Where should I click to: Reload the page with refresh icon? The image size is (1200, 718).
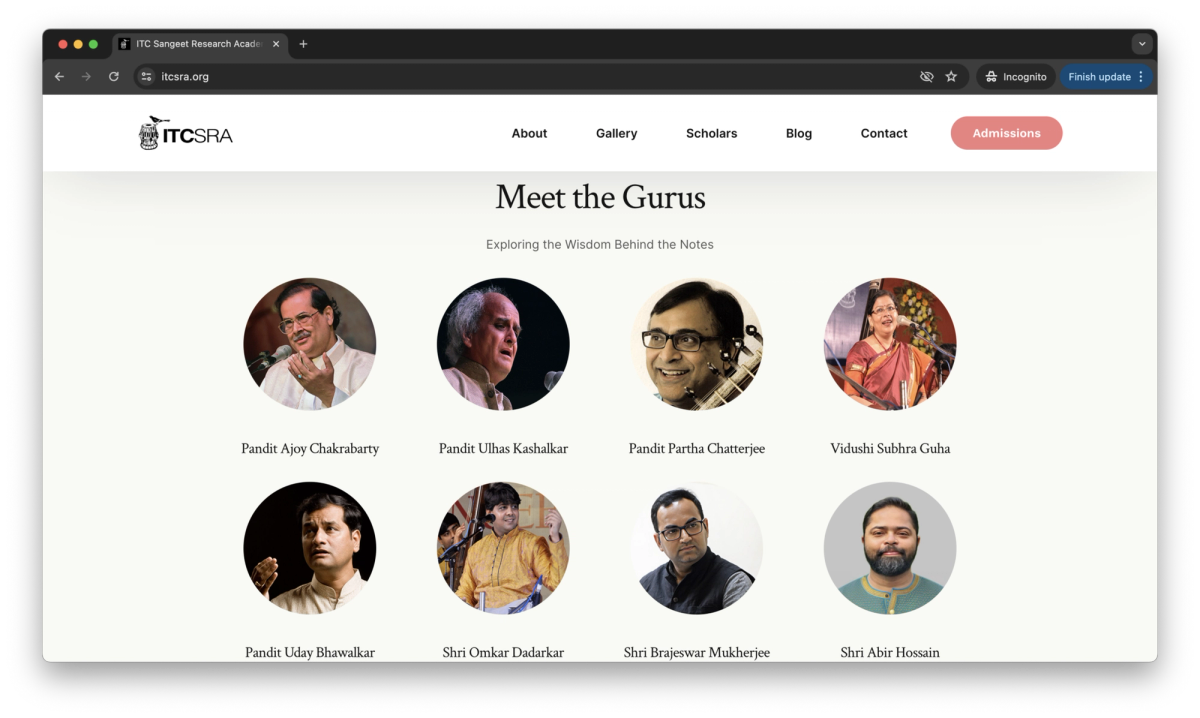point(114,77)
